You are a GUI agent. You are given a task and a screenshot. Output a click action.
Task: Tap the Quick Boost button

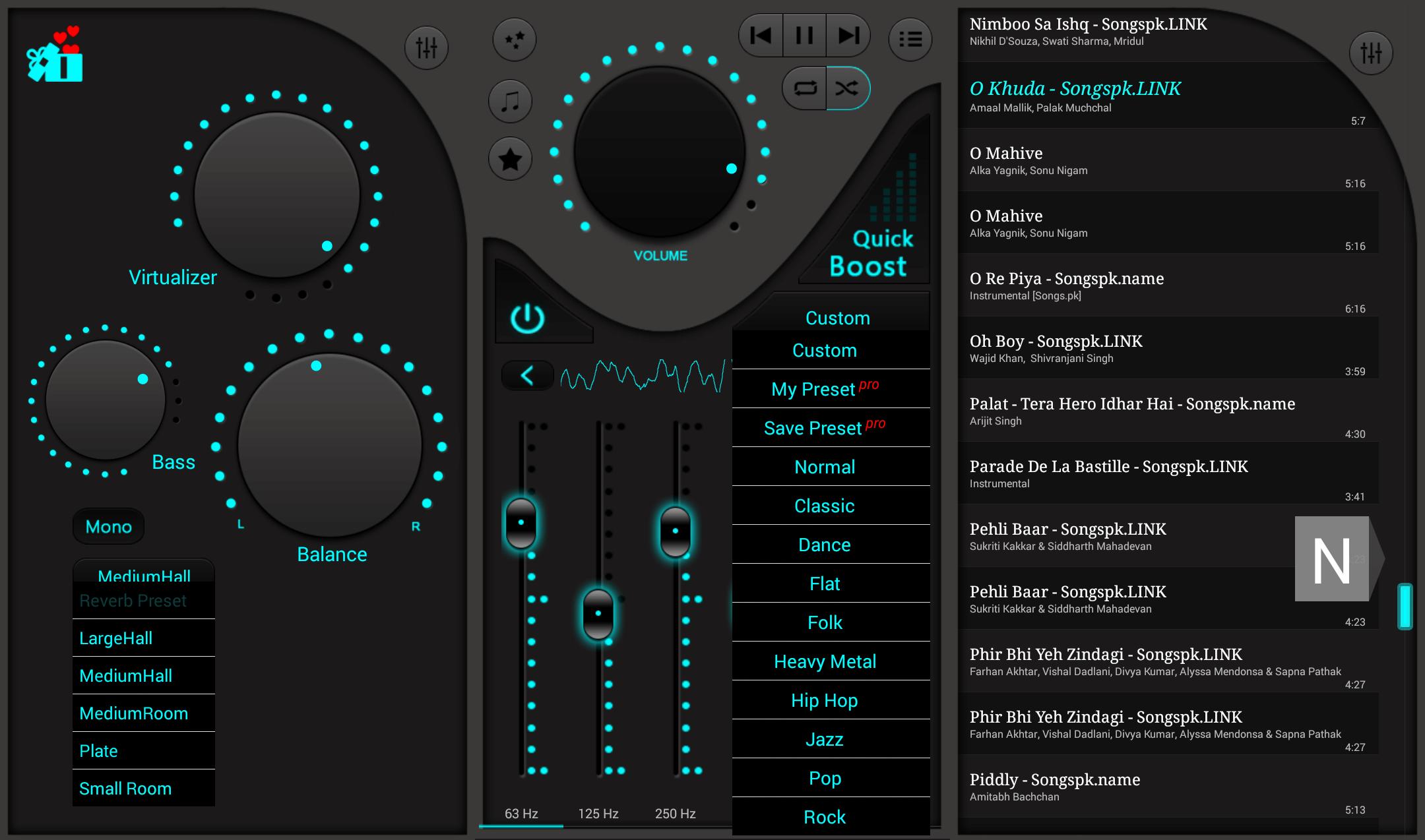872,253
